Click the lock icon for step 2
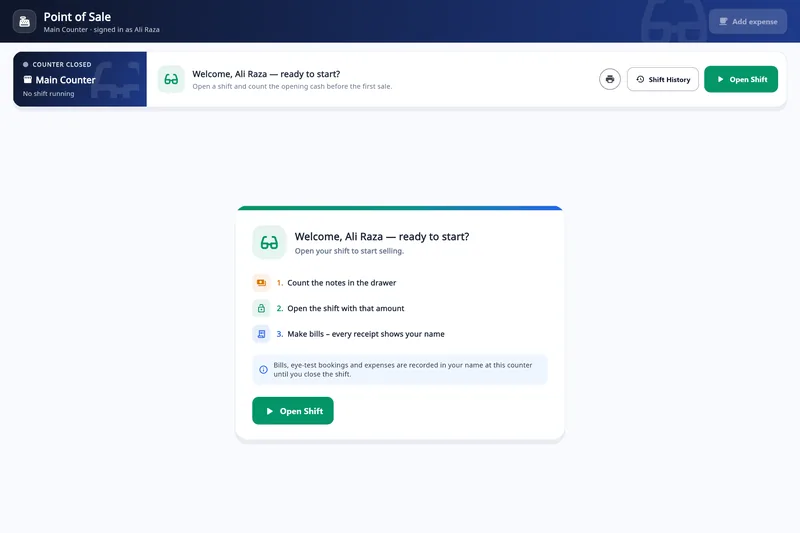 pyautogui.click(x=261, y=308)
